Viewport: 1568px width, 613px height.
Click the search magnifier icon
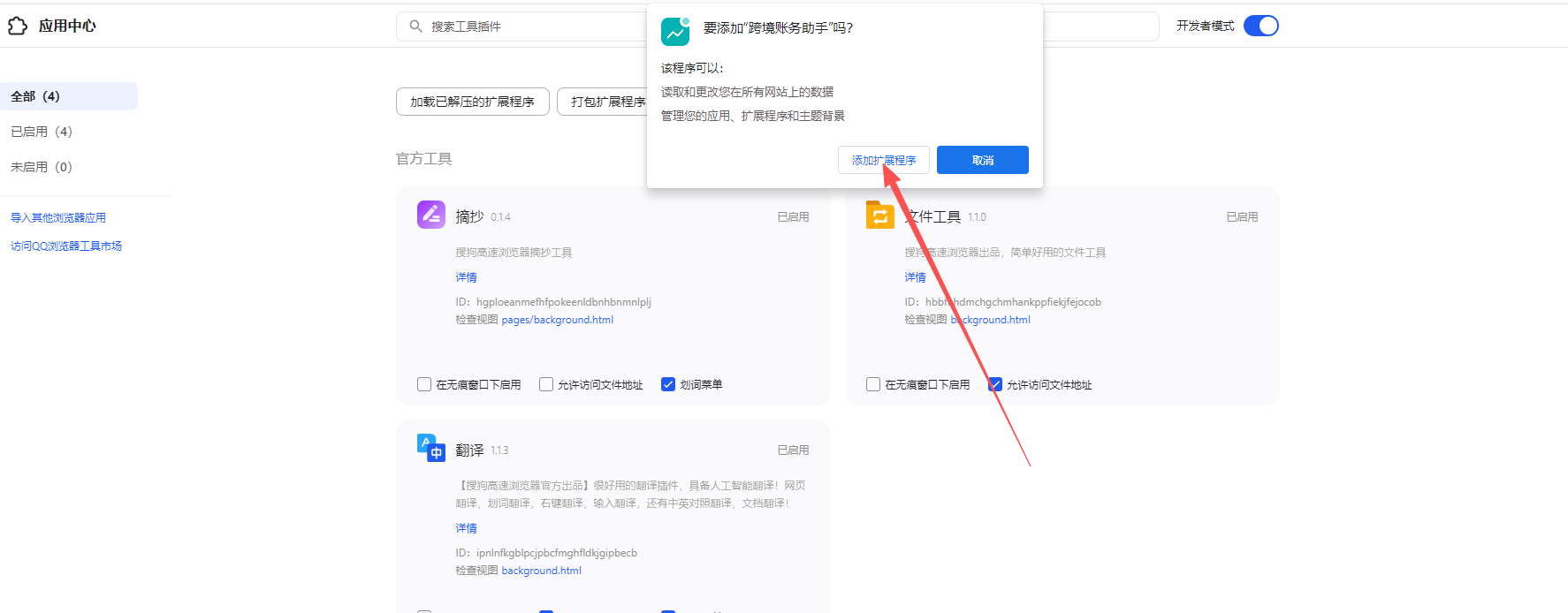pos(415,26)
